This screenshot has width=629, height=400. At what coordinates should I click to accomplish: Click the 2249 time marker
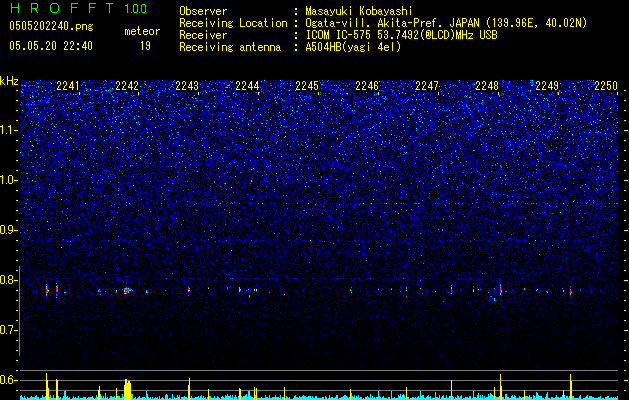click(x=547, y=86)
